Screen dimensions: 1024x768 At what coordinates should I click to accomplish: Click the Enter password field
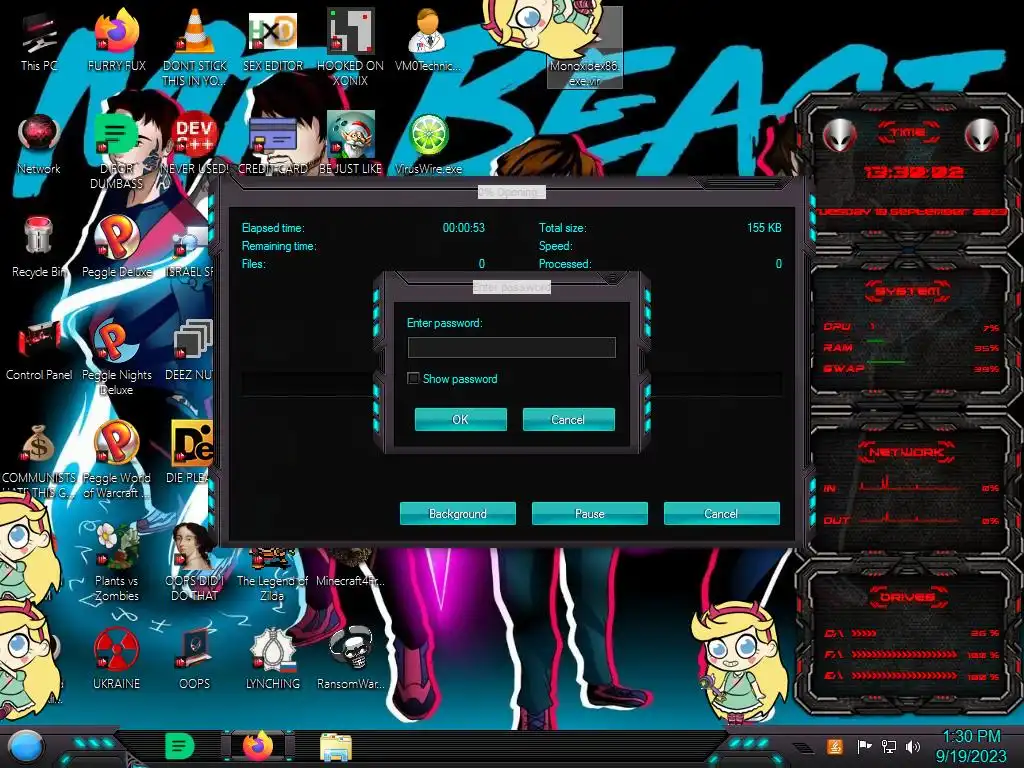point(511,347)
